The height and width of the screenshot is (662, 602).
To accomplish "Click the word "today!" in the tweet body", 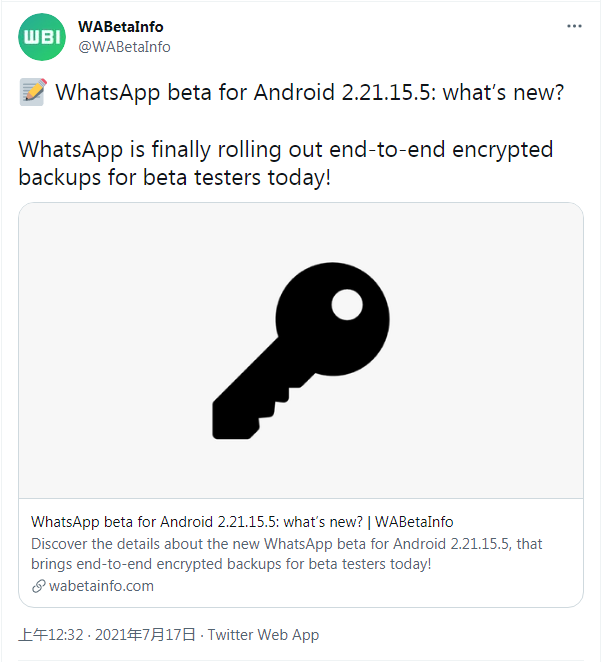I will [296, 178].
